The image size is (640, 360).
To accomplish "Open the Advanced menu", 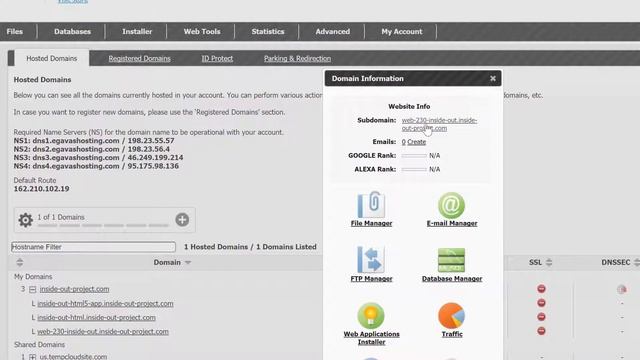I will point(332,31).
